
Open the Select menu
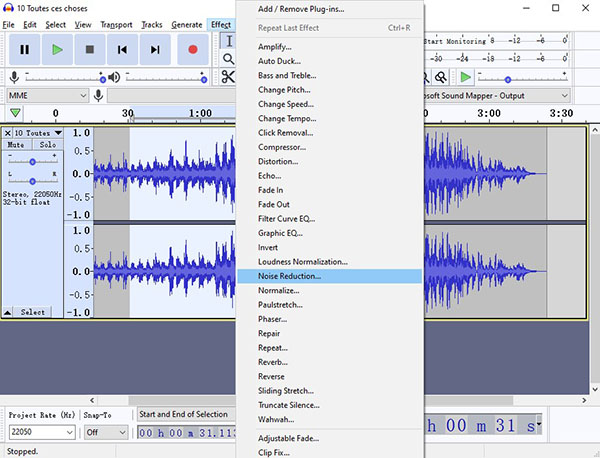(55, 25)
